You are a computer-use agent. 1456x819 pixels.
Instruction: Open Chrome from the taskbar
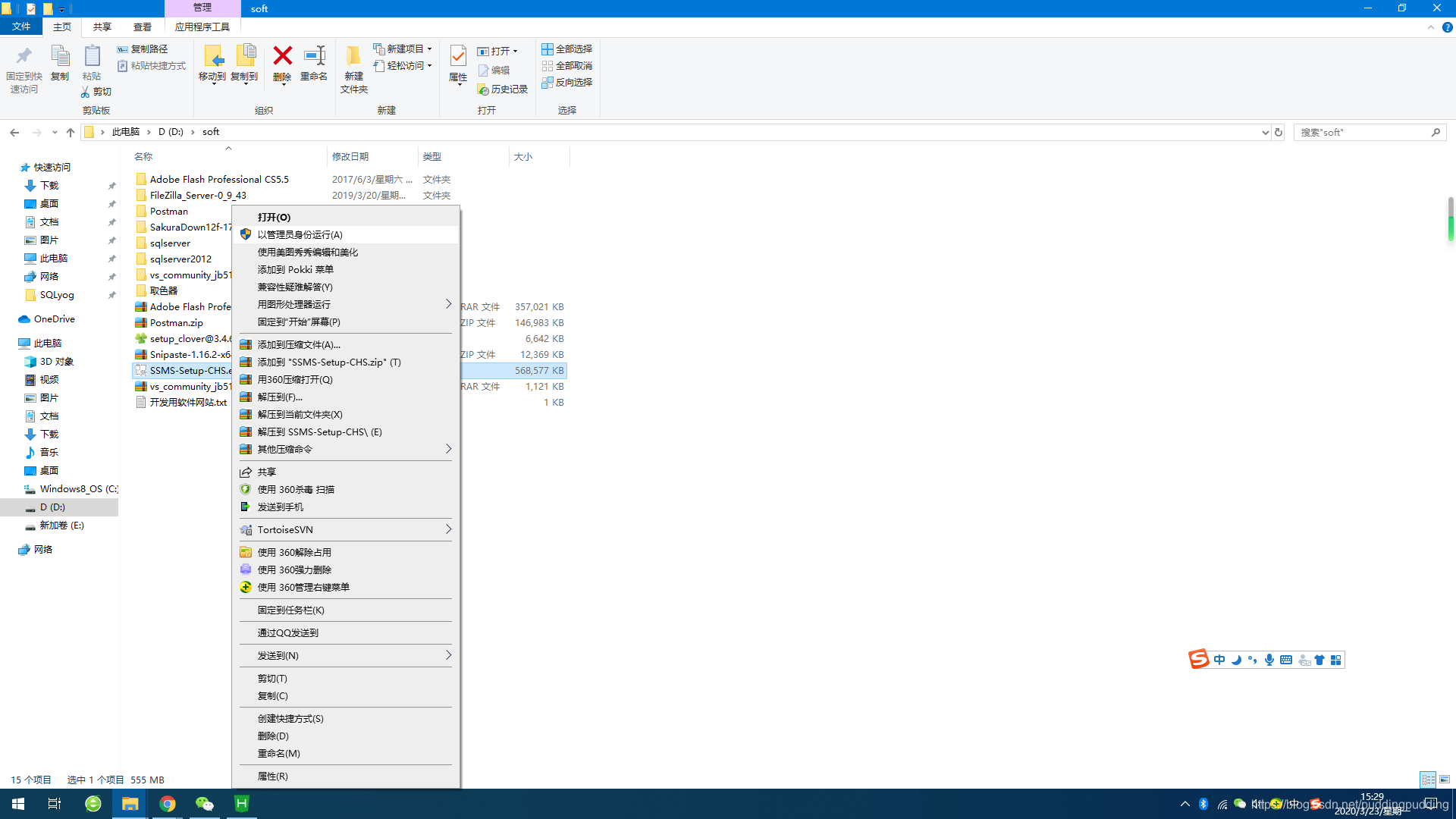(168, 804)
